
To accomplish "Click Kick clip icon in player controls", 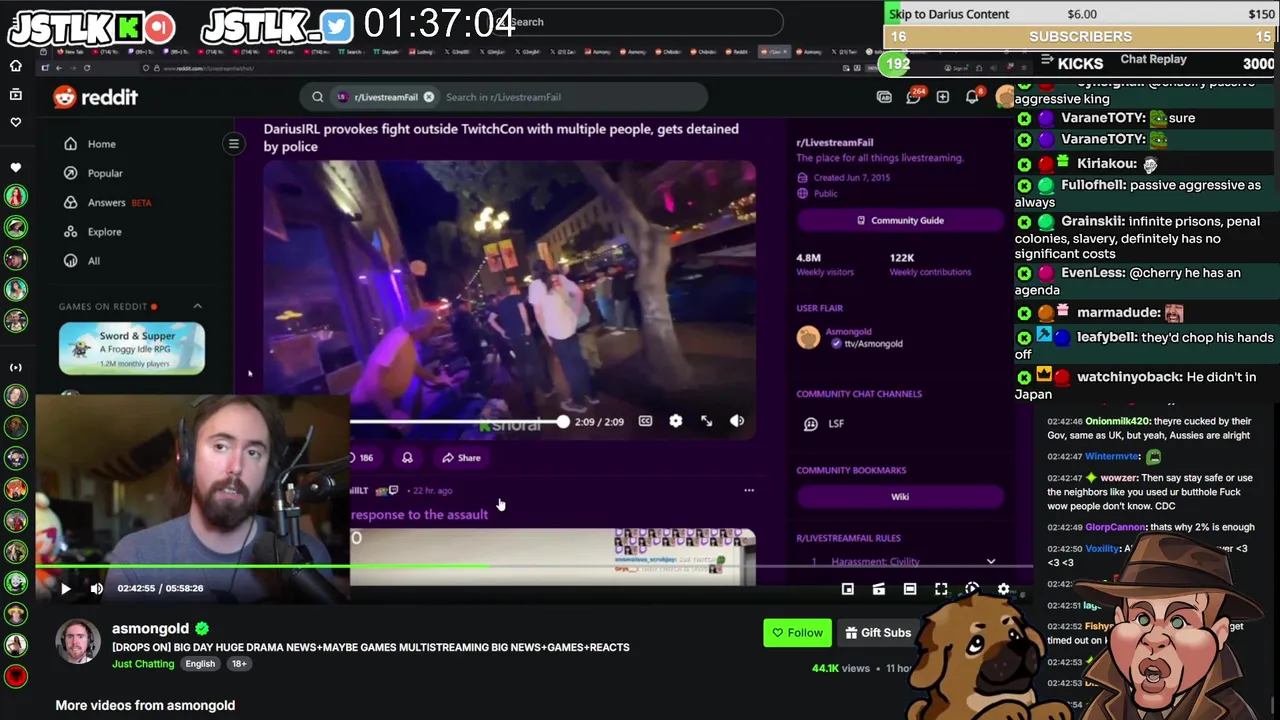I will click(878, 589).
